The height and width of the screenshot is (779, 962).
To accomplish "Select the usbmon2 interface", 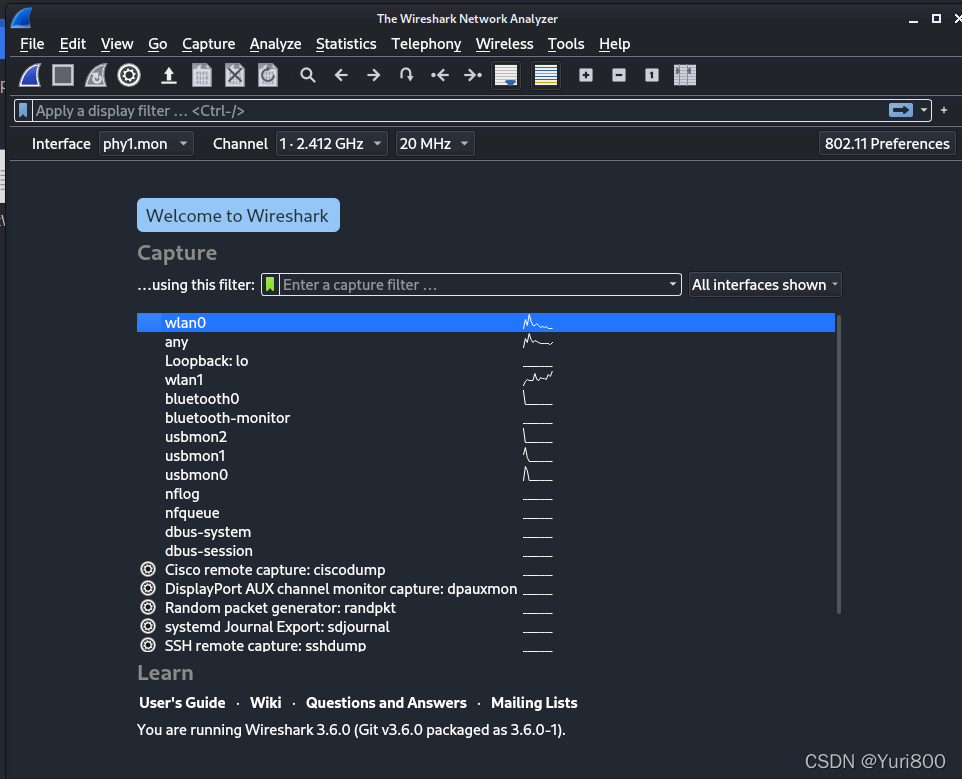I will pos(486,437).
